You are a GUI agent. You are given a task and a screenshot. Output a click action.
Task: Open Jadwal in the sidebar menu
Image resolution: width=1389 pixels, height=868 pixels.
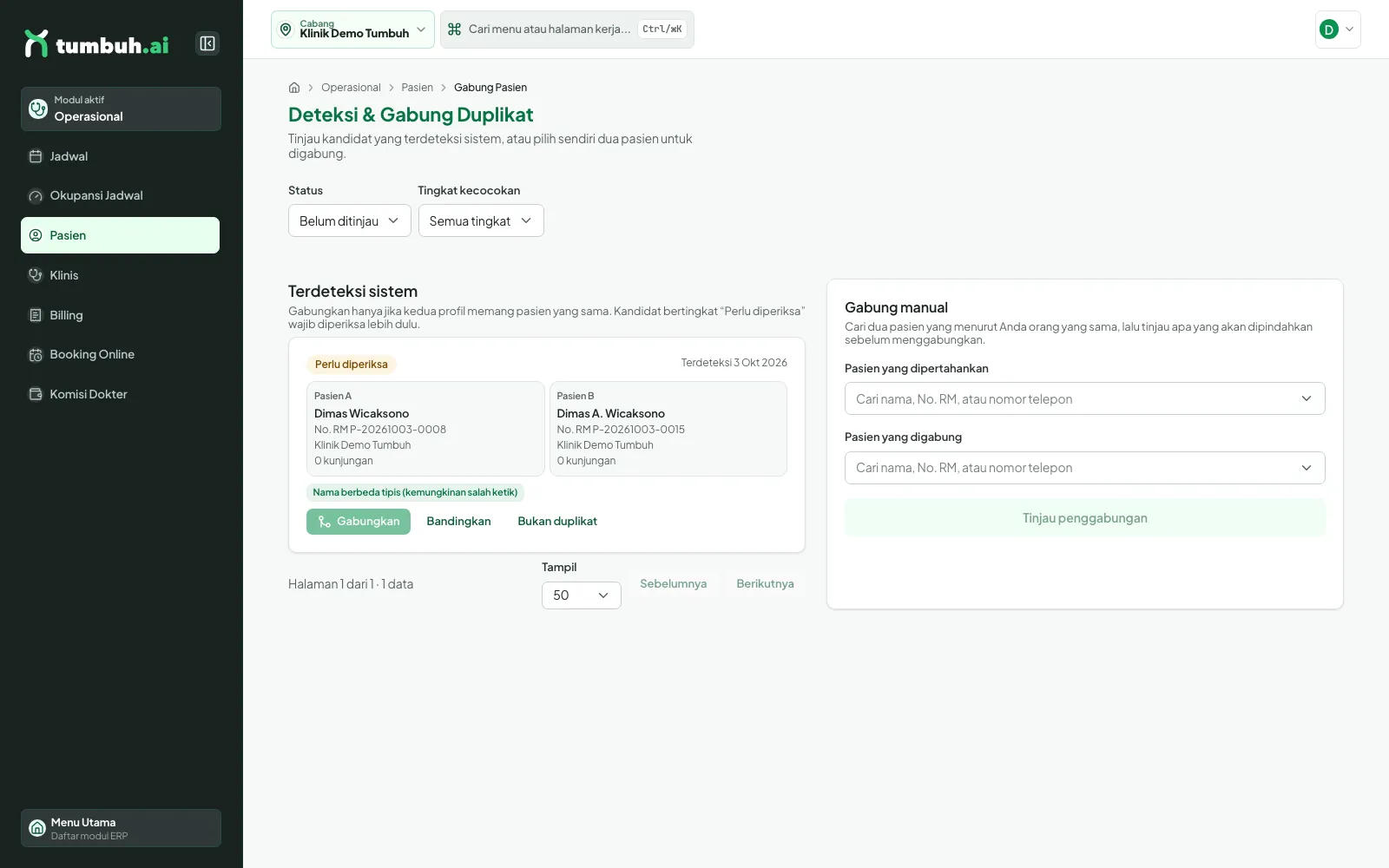[120, 156]
